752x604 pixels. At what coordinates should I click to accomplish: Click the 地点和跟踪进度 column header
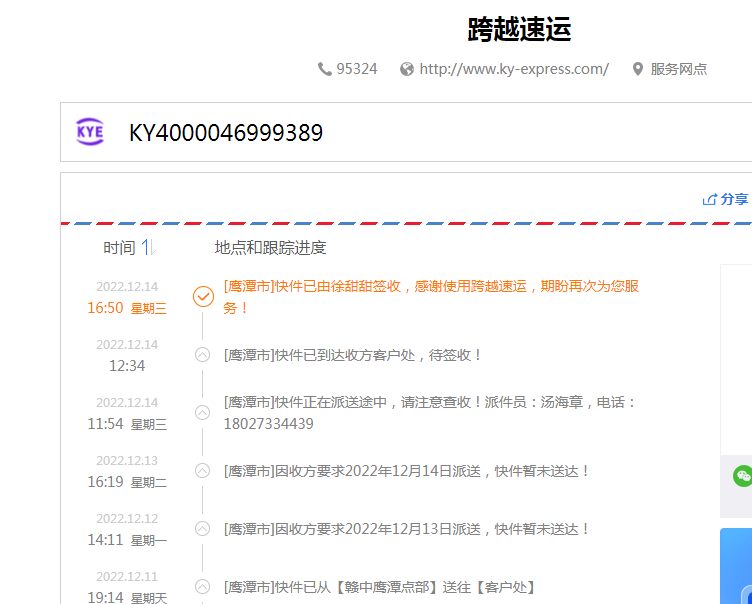pos(270,248)
